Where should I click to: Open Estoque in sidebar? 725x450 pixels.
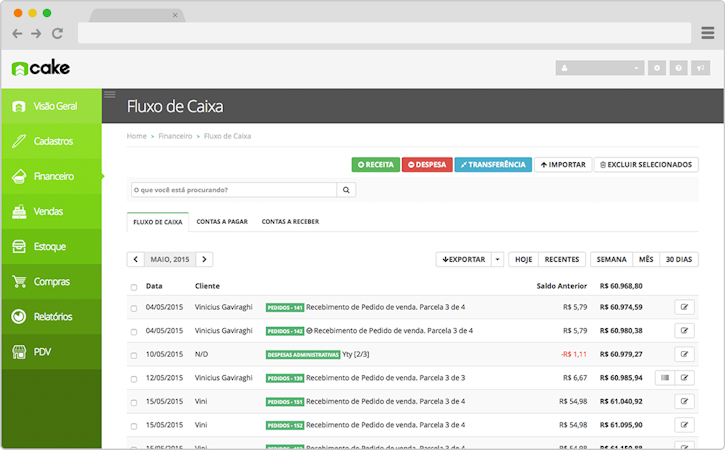(51, 247)
